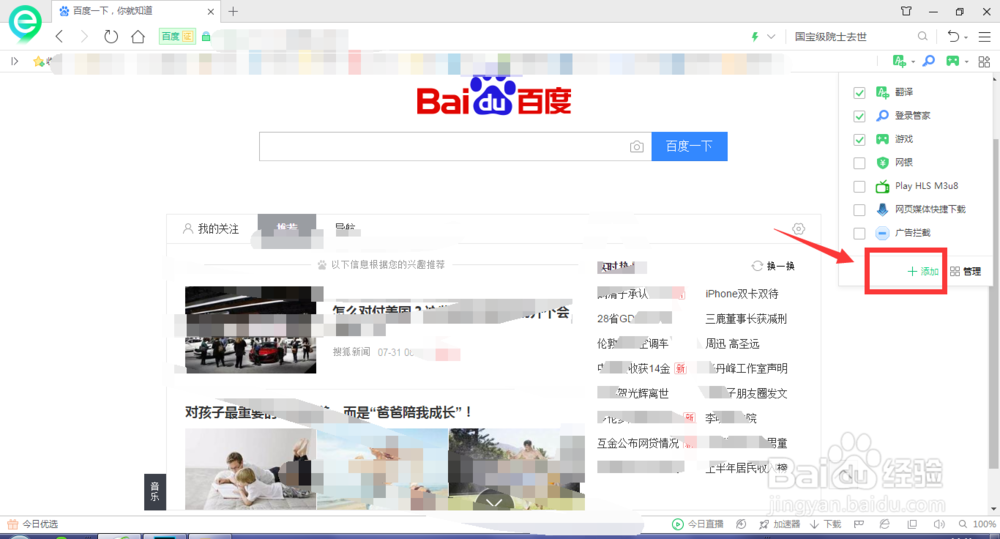Screen dimensions: 1000x539
Task: Click the 今日直播 play icon
Action: pos(677,524)
